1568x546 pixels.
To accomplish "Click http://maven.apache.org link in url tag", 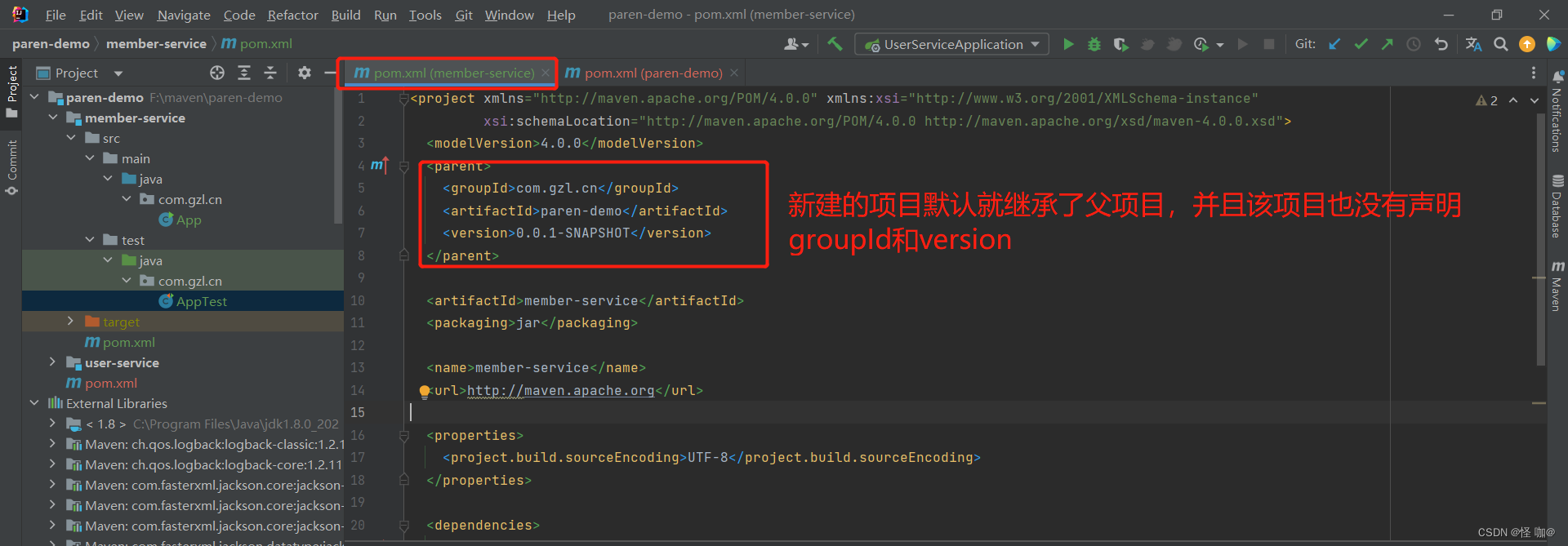I will coord(560,391).
